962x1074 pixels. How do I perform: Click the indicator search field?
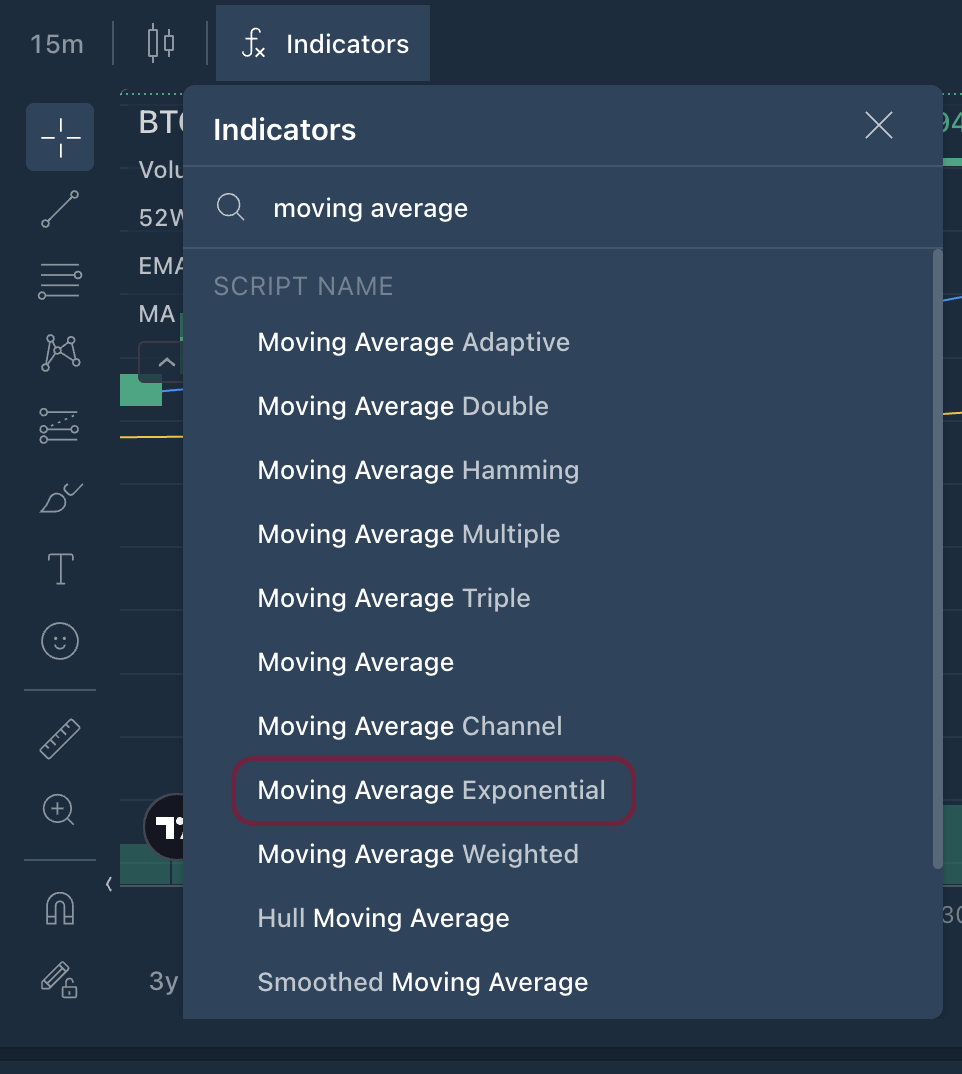pyautogui.click(x=560, y=208)
